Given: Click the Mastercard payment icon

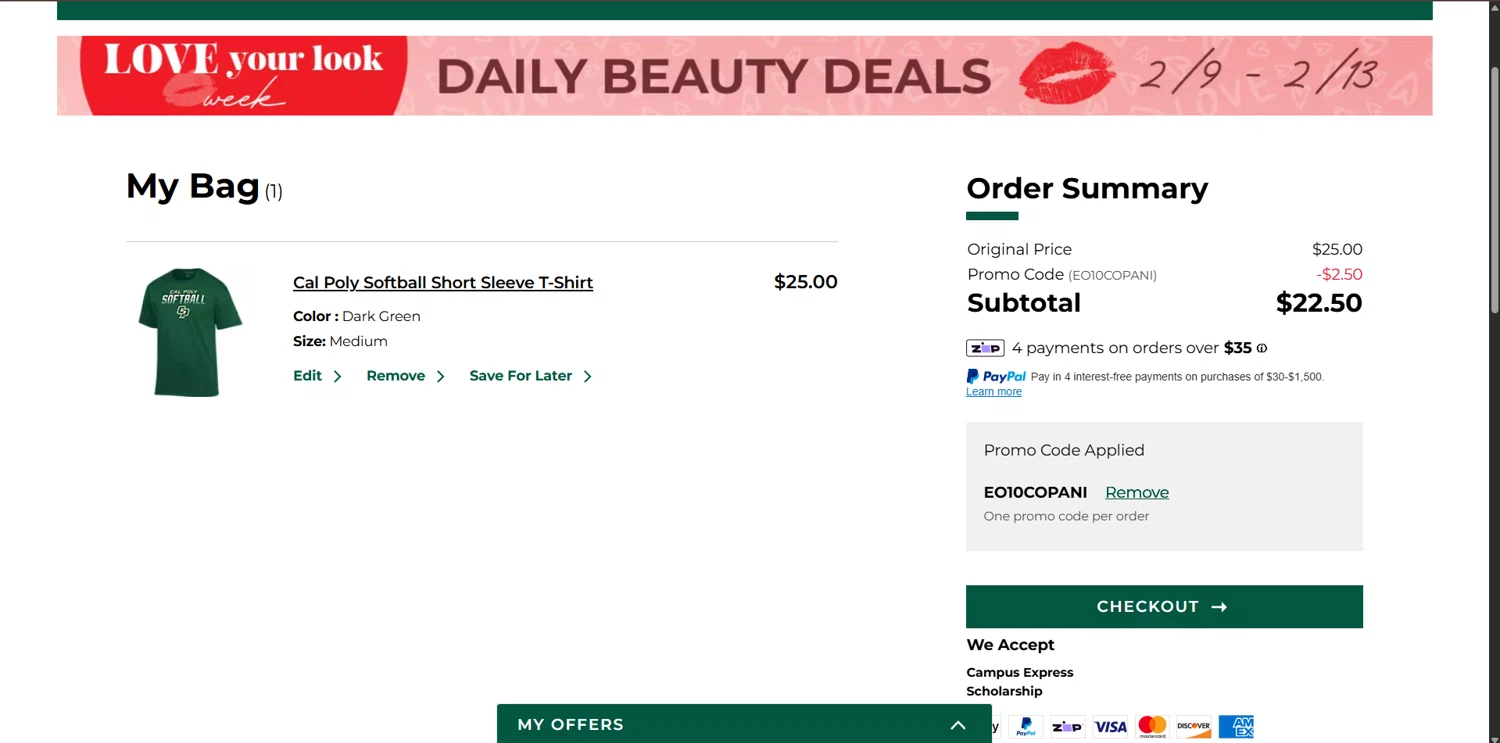Looking at the screenshot, I should click(x=1152, y=727).
